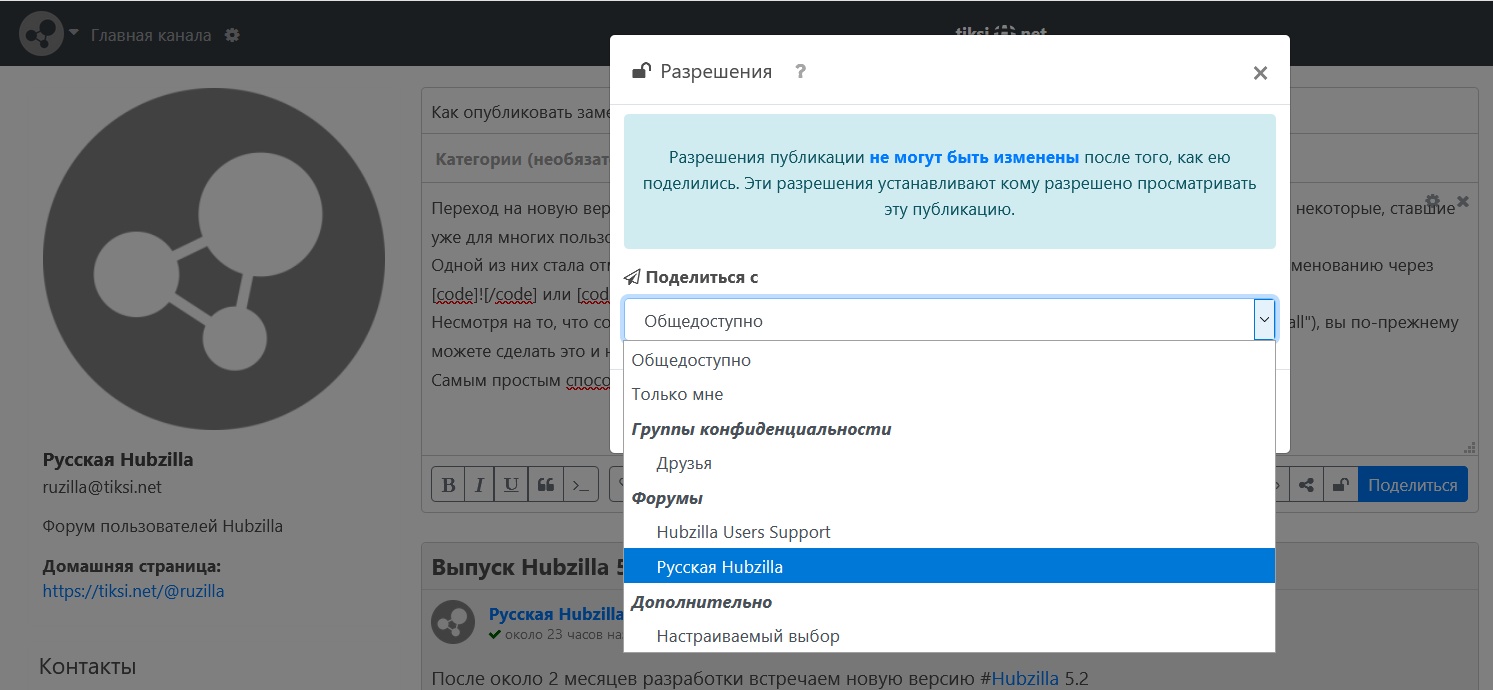Viewport: 1493px width, 690px height.
Task: Click the help question mark next to Разрешения
Action: [x=800, y=72]
